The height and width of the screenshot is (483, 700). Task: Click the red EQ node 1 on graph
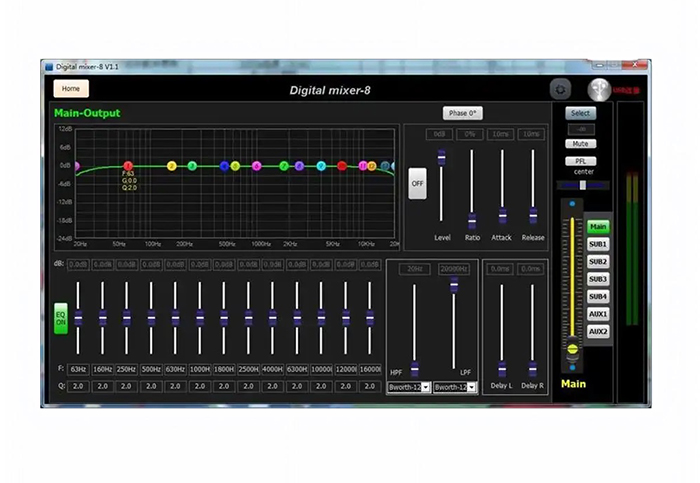127,166
